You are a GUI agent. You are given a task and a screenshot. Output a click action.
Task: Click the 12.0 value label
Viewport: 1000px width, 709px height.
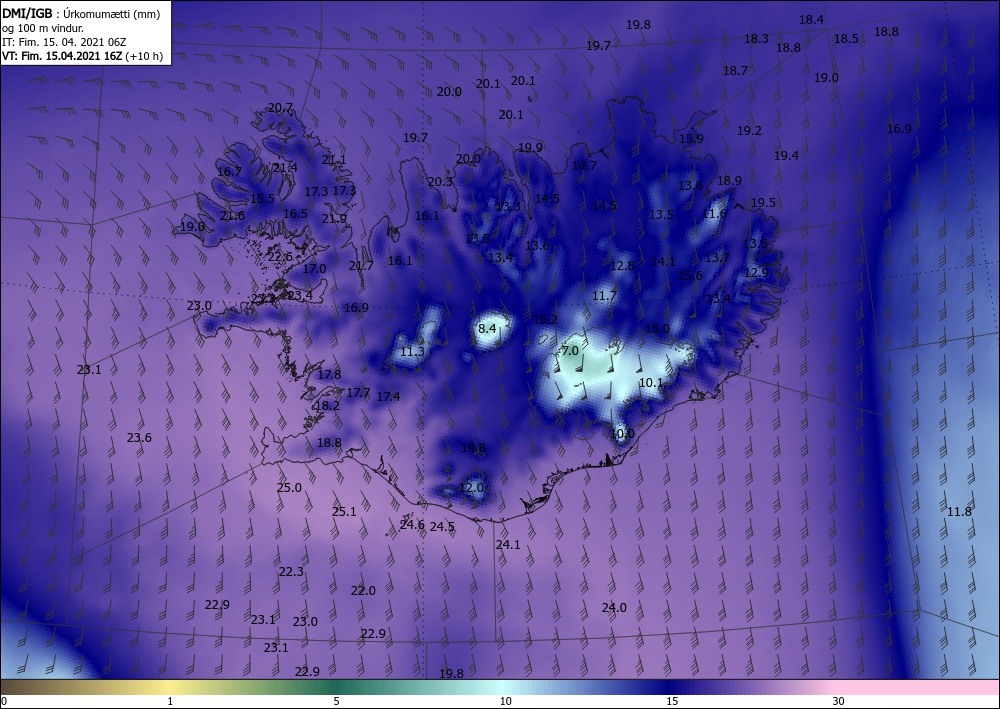point(471,488)
